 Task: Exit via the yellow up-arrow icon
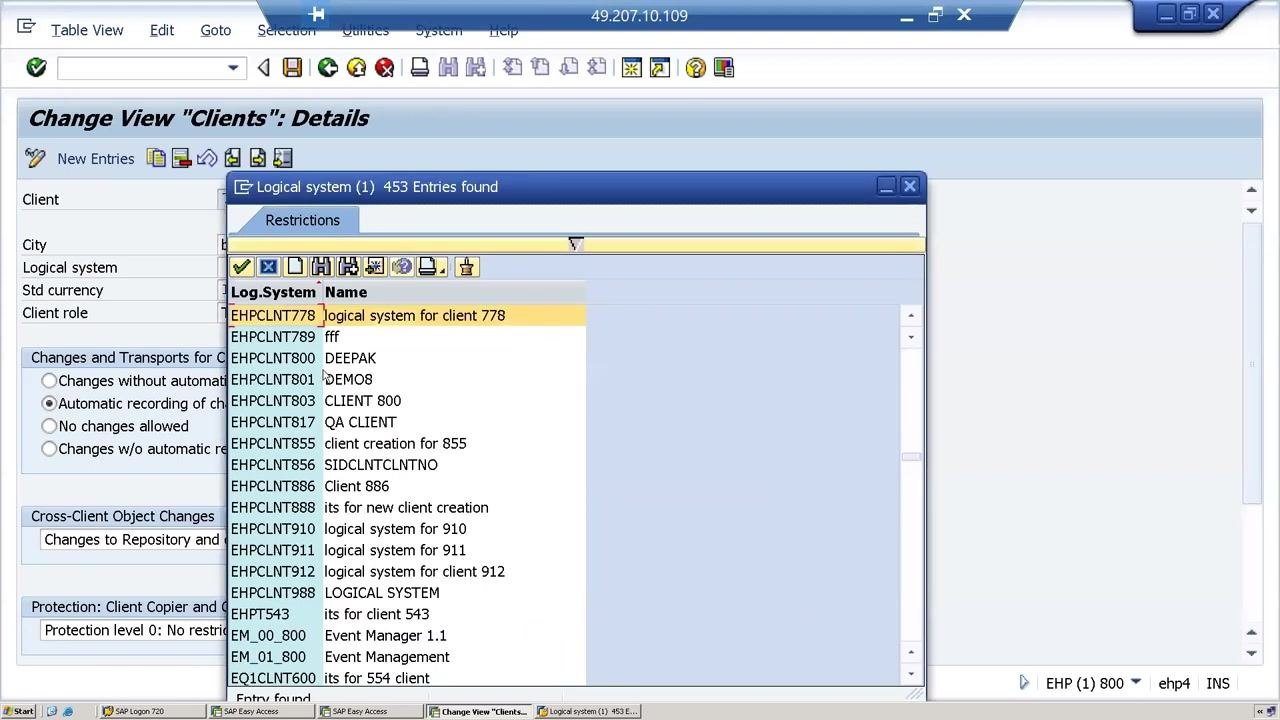356,68
